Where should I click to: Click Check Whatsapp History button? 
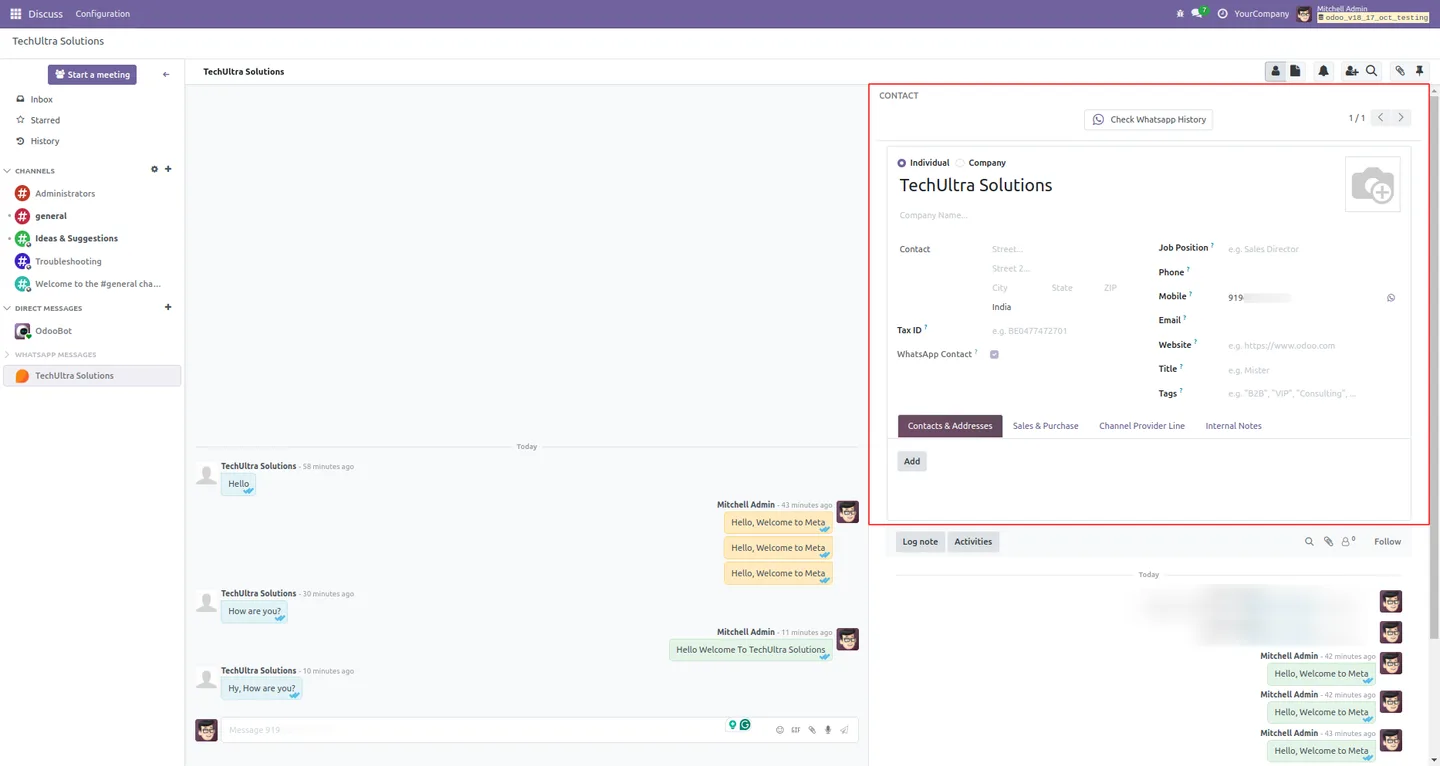1148,119
